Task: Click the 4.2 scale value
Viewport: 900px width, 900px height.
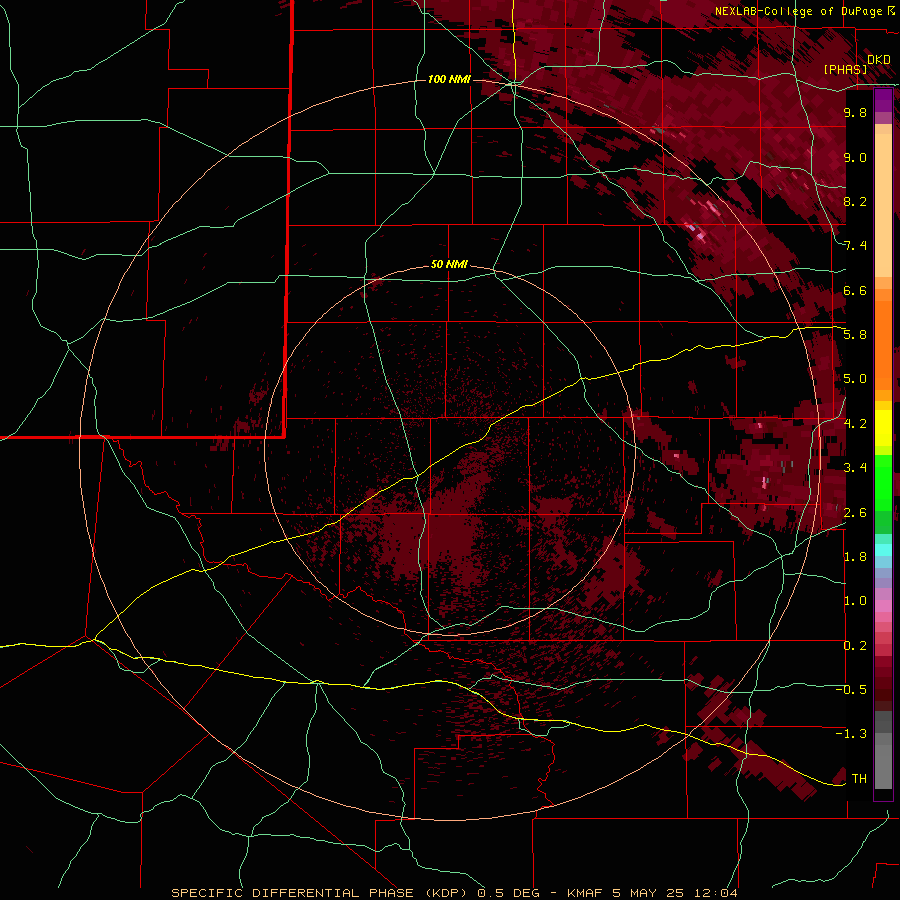Action: pyautogui.click(x=855, y=423)
